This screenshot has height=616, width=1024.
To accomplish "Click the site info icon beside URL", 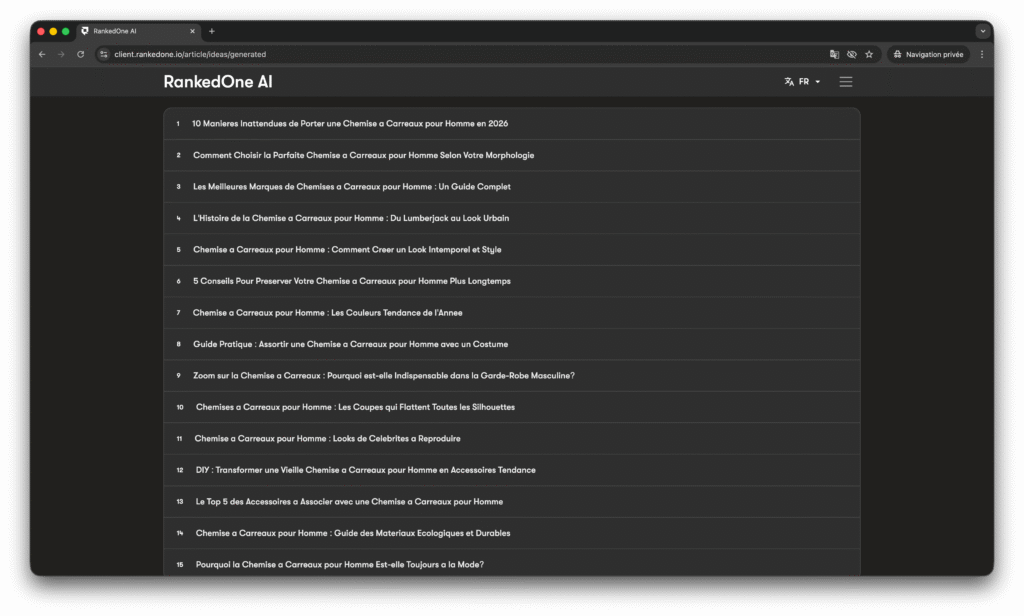I will [103, 54].
